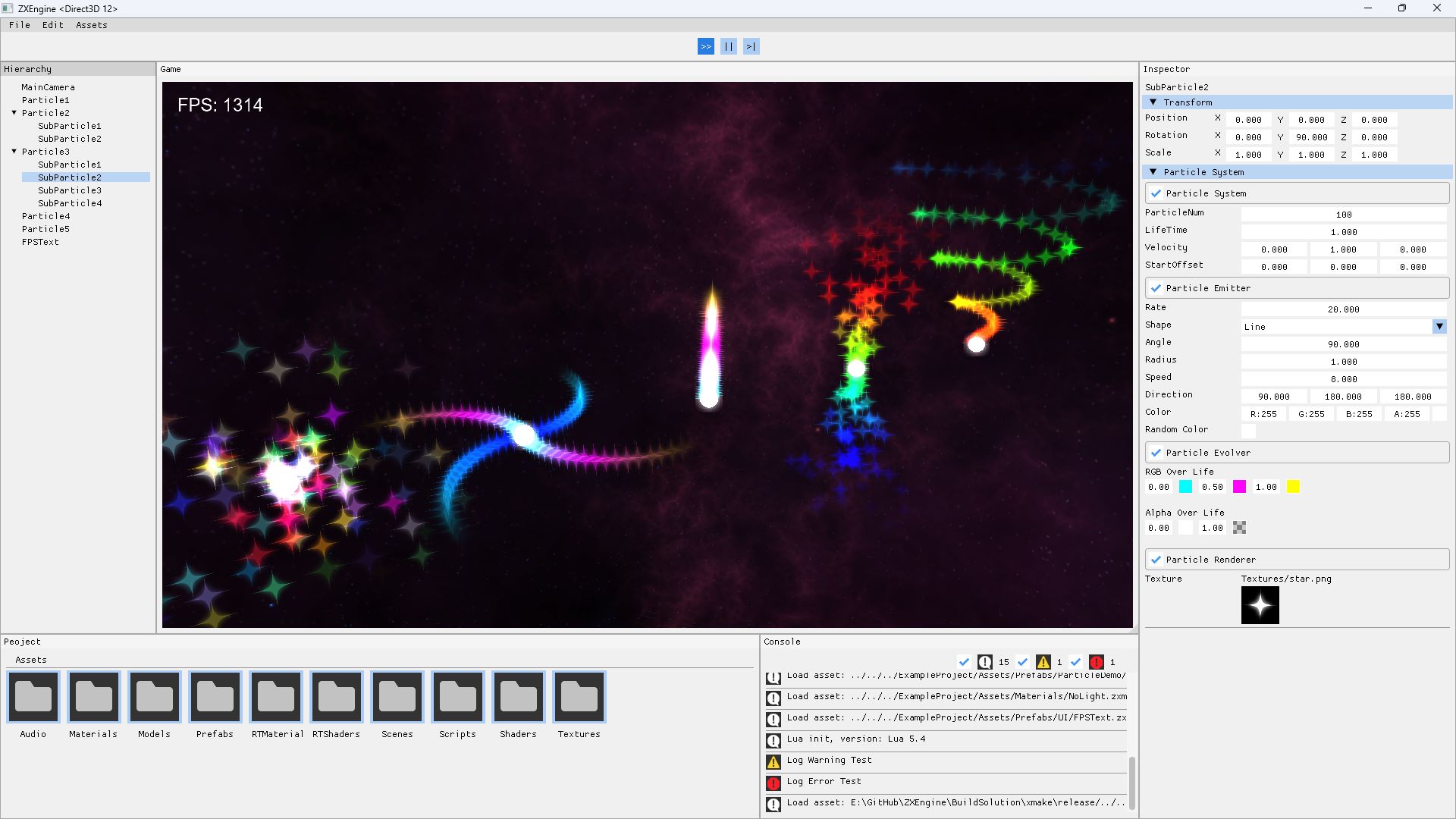Collapse the Transform section in Inspector

click(x=1153, y=102)
